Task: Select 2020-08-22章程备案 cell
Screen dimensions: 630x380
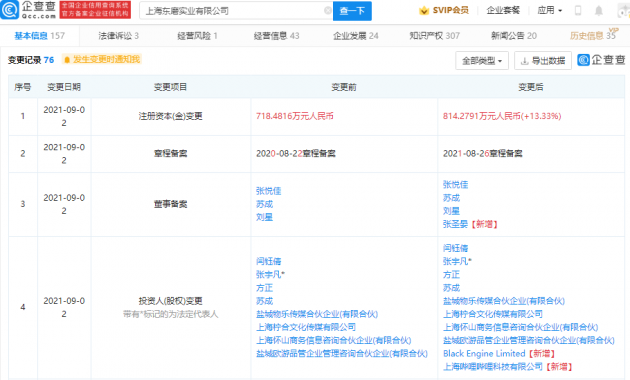Action: click(x=295, y=153)
